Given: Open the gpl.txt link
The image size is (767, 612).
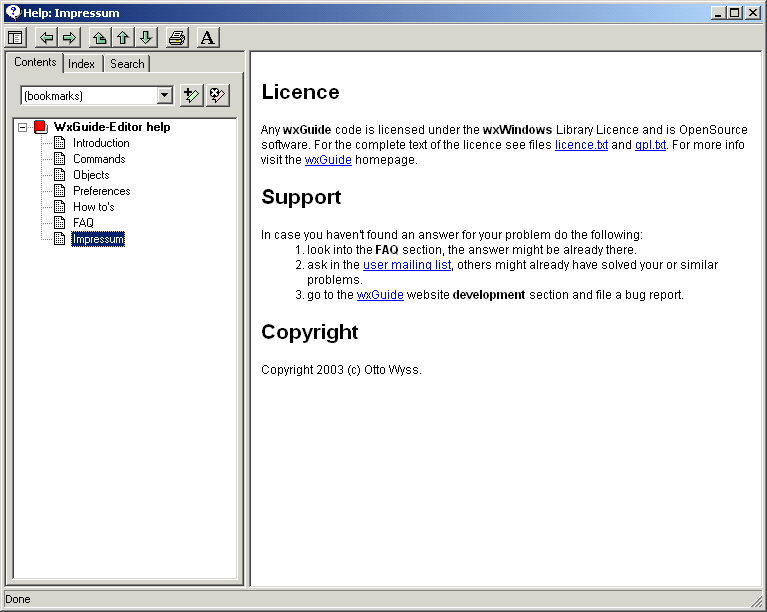Looking at the screenshot, I should click(650, 145).
